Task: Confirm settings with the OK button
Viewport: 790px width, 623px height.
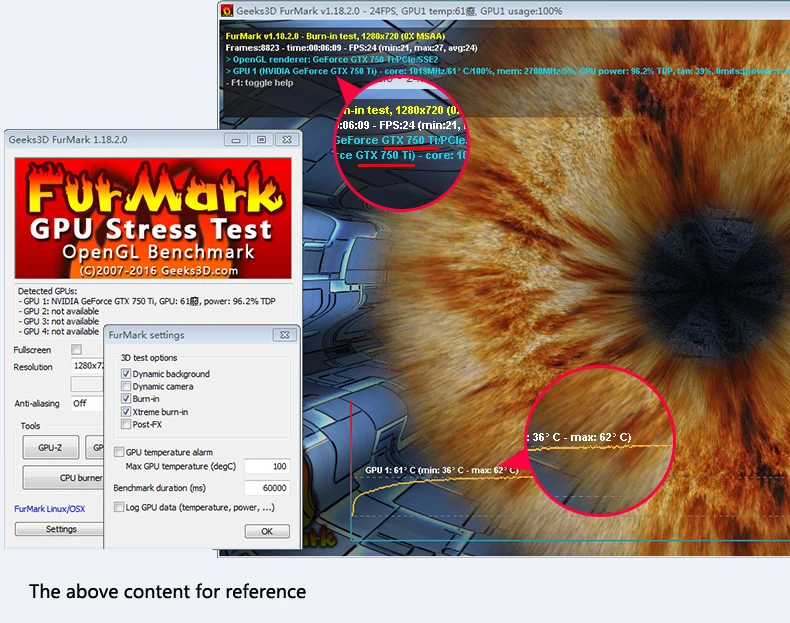Action: click(x=267, y=531)
